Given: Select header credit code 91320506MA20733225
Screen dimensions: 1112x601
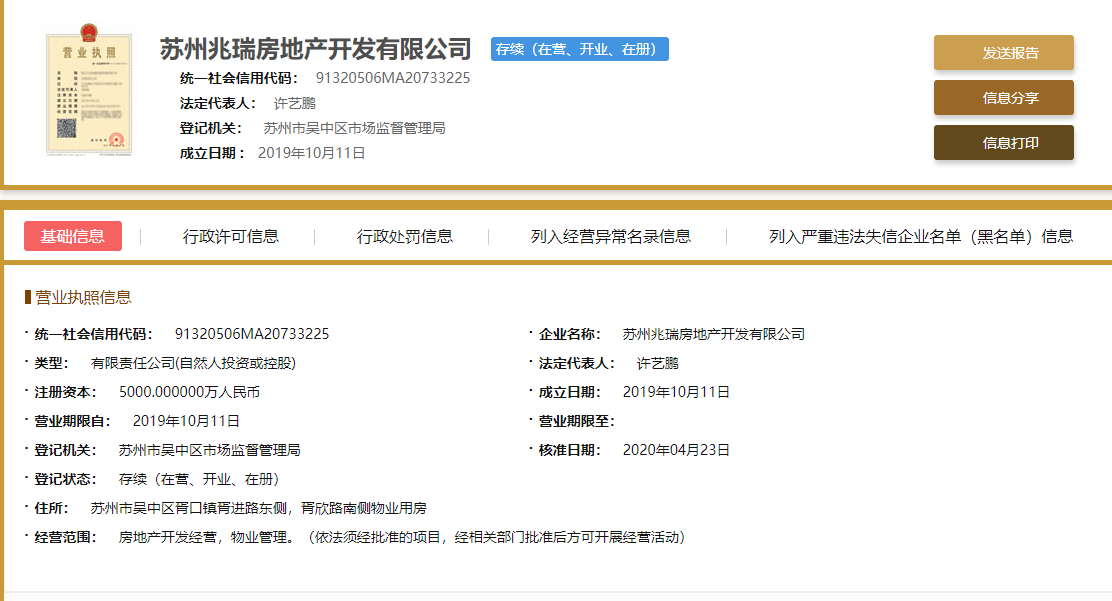Looking at the screenshot, I should 393,78.
